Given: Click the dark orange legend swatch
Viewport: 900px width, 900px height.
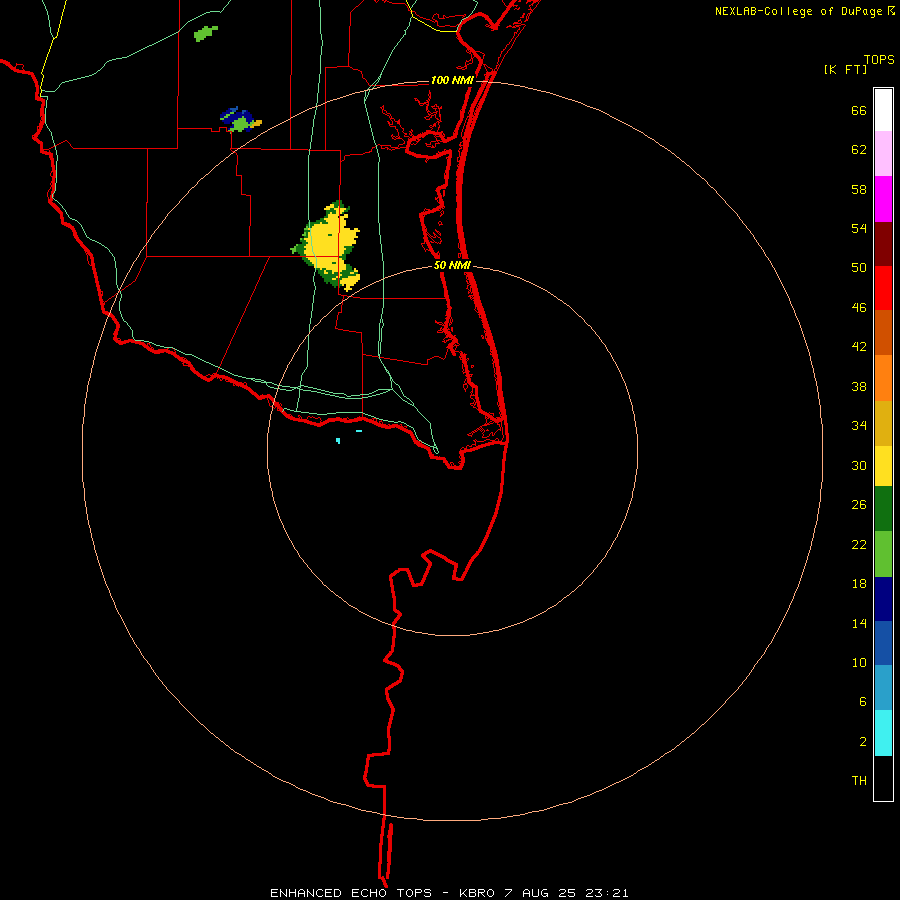Looking at the screenshot, I should tap(883, 332).
